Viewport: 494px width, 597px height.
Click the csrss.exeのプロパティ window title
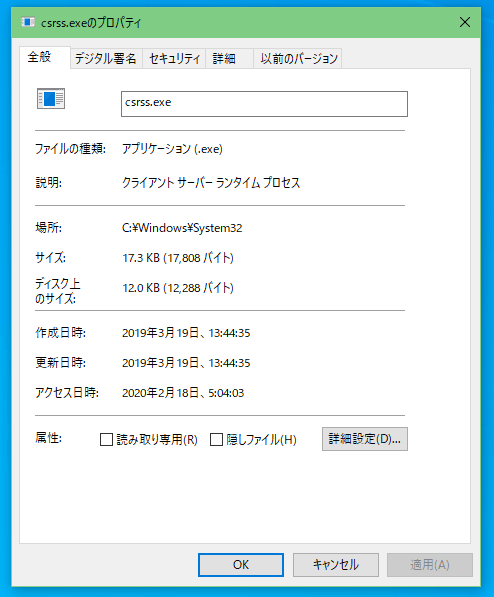91,23
